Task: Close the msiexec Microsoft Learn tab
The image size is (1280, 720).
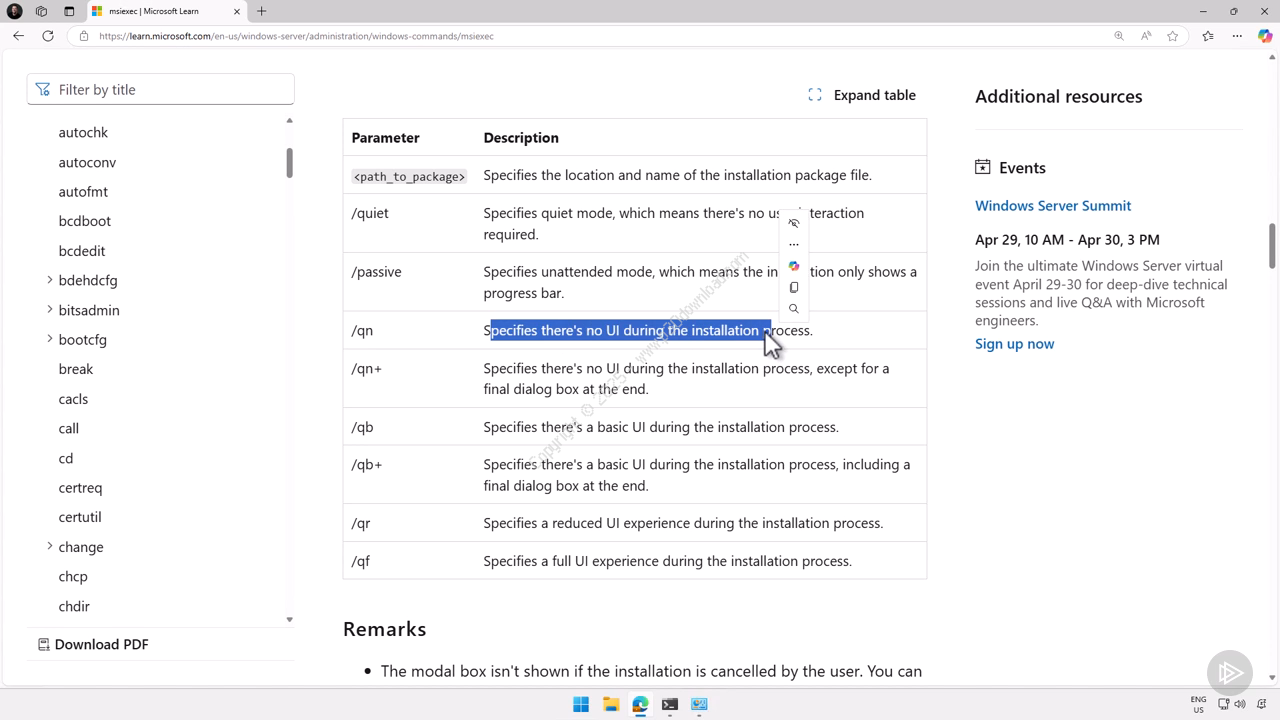Action: point(237,11)
